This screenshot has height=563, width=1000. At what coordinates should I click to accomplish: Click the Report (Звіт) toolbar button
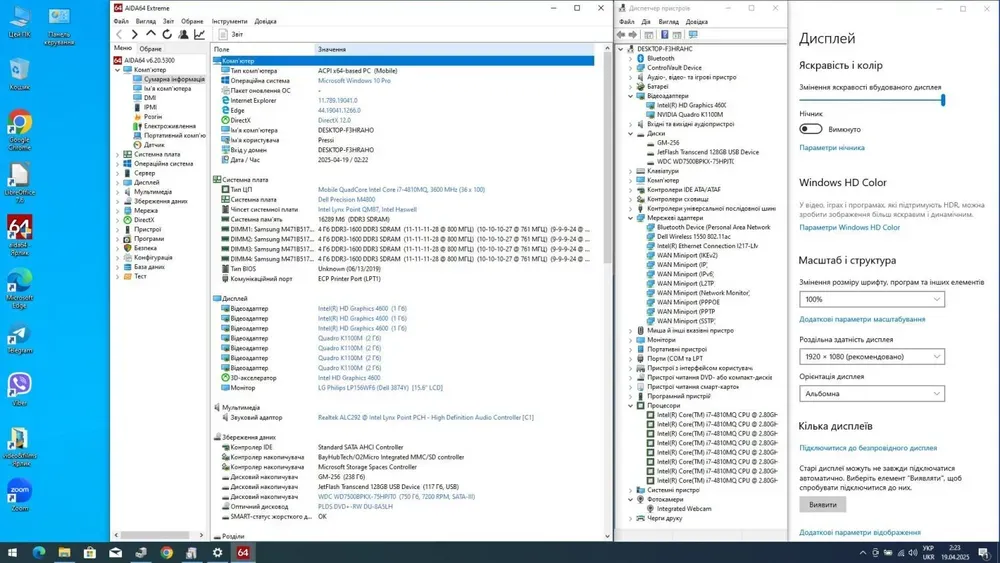coord(230,35)
